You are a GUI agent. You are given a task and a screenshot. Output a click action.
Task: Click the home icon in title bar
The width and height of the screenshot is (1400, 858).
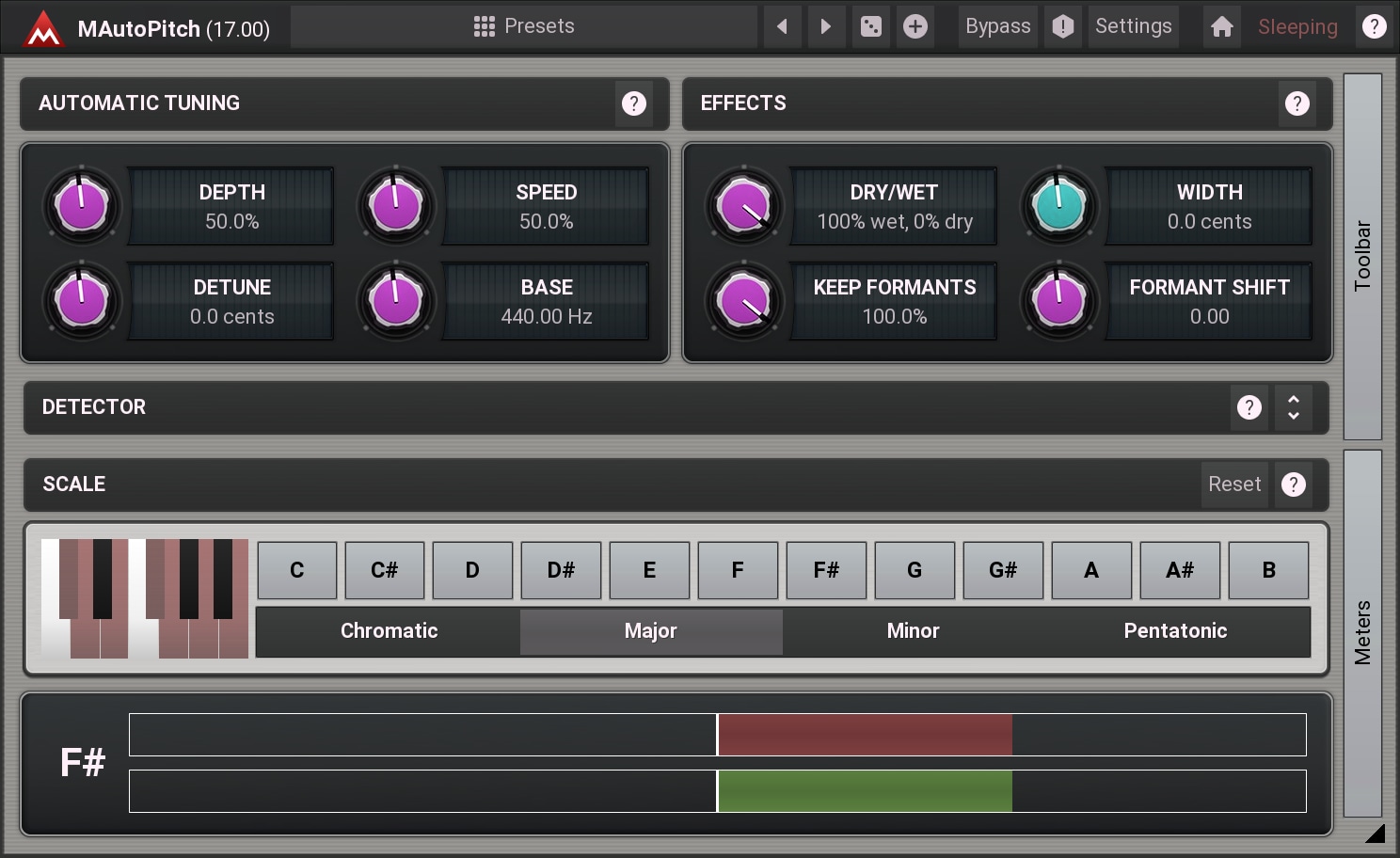tap(1221, 26)
